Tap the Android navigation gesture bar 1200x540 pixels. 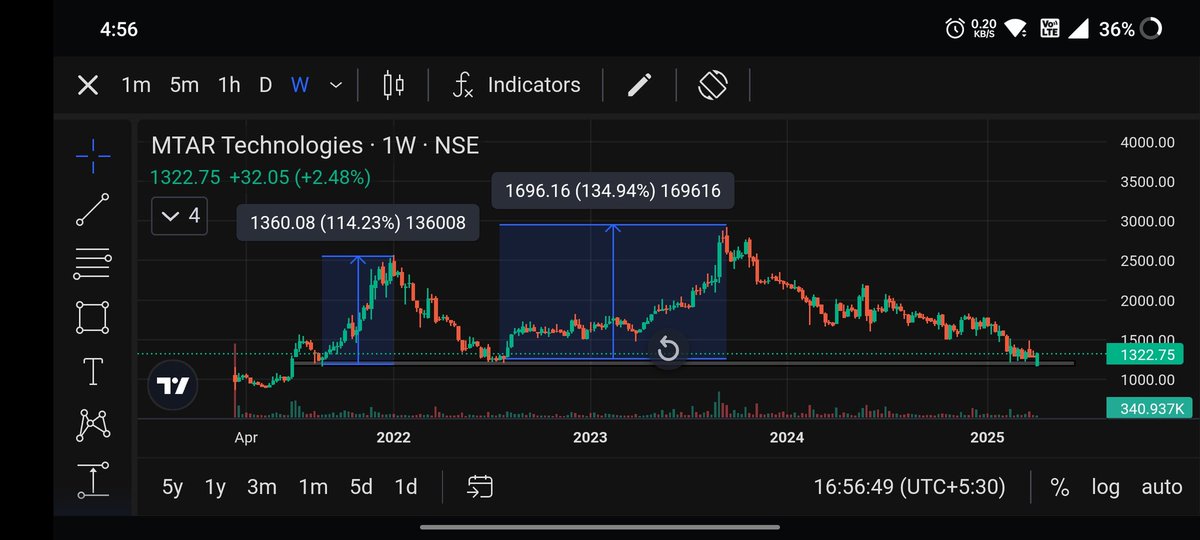coord(600,527)
